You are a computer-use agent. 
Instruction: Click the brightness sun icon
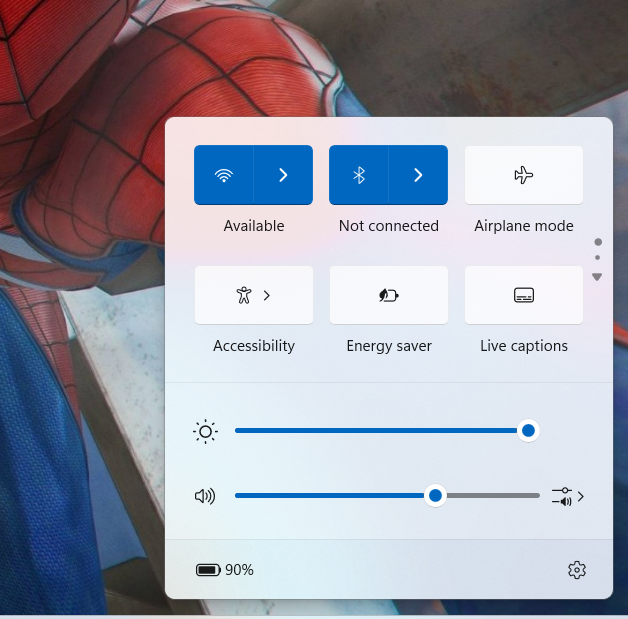click(205, 431)
